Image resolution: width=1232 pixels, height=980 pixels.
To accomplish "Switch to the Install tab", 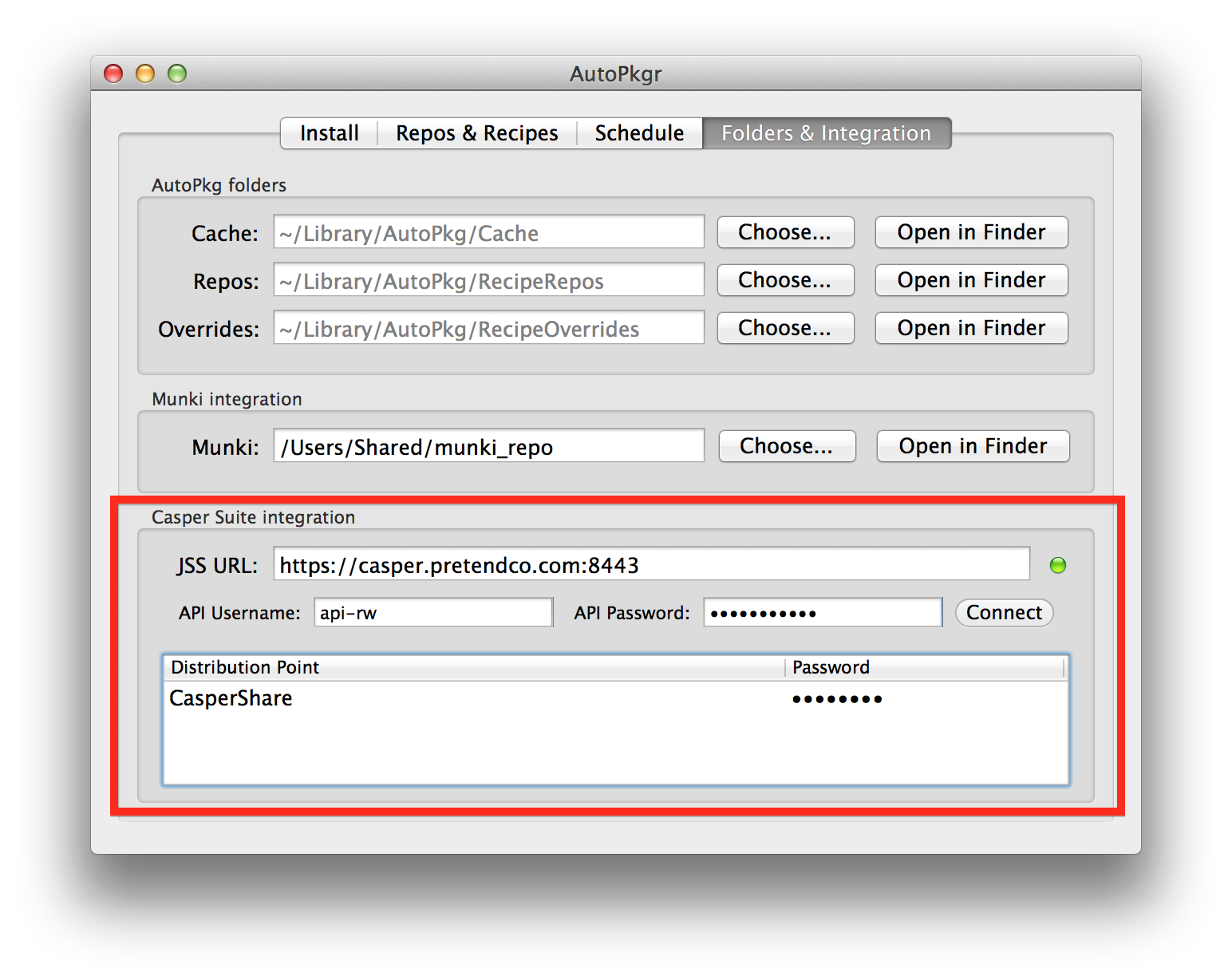I will 329,133.
